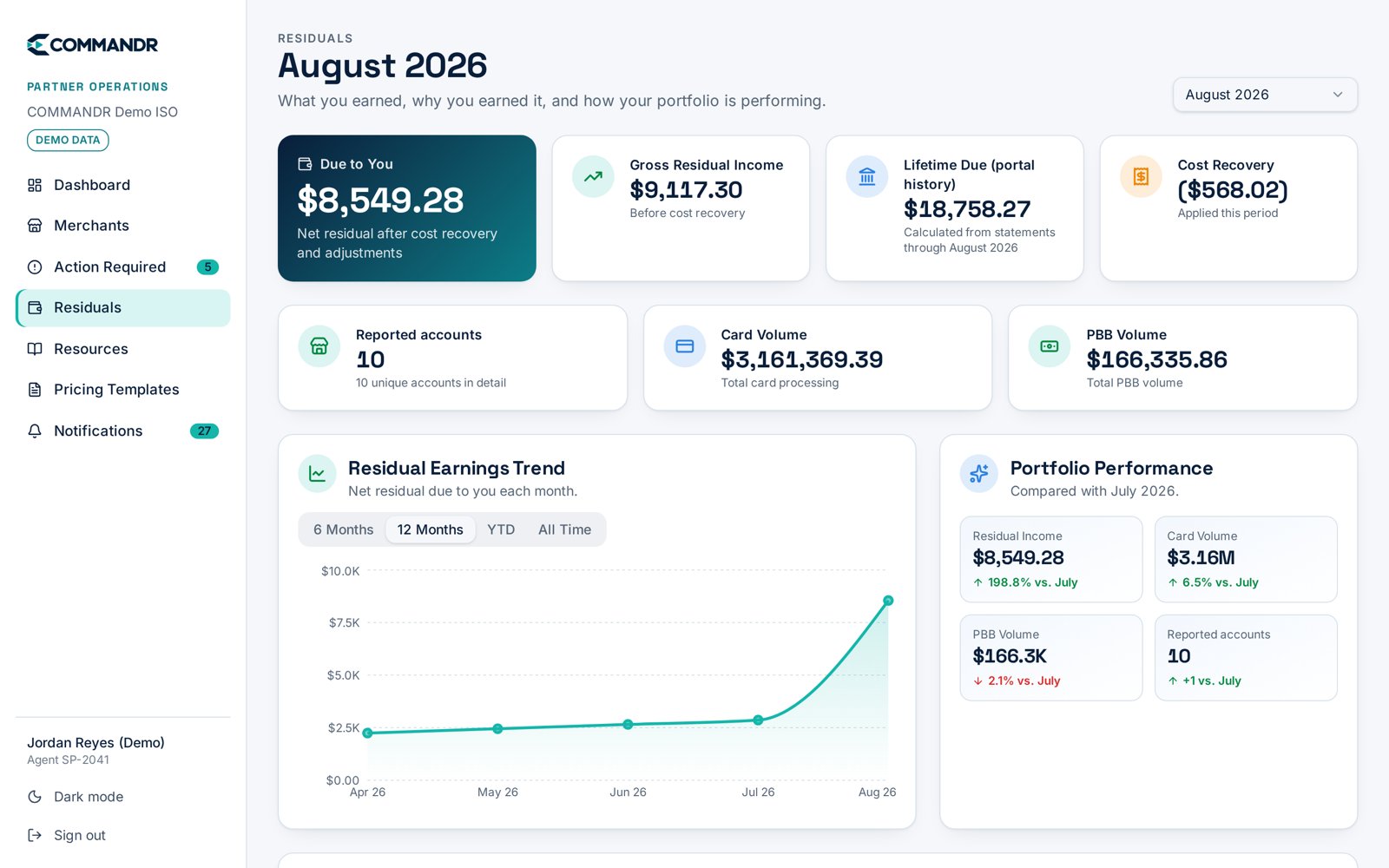Click the Merchants storefront icon
This screenshot has height=868, width=1389.
[35, 226]
